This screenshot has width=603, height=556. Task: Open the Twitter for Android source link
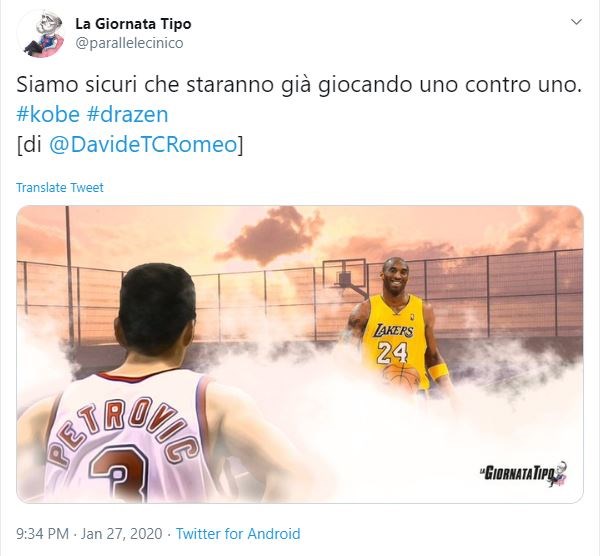(238, 534)
